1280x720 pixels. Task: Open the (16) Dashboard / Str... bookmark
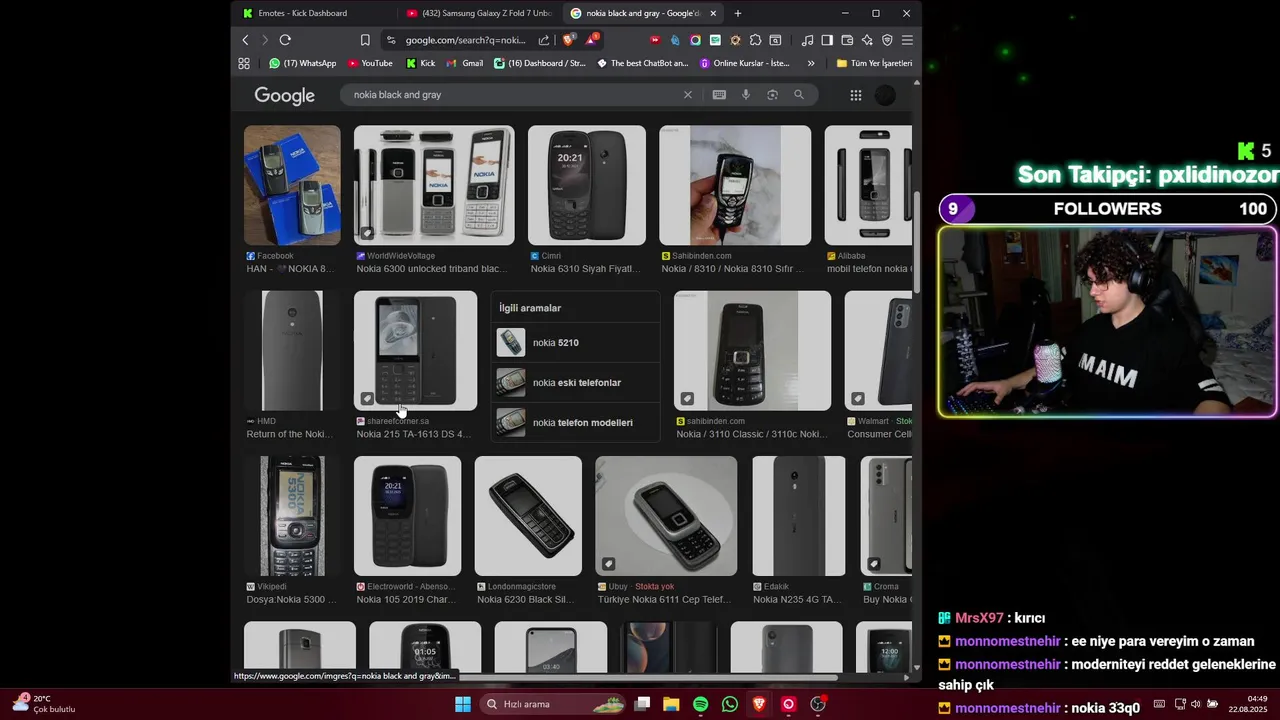tap(540, 63)
